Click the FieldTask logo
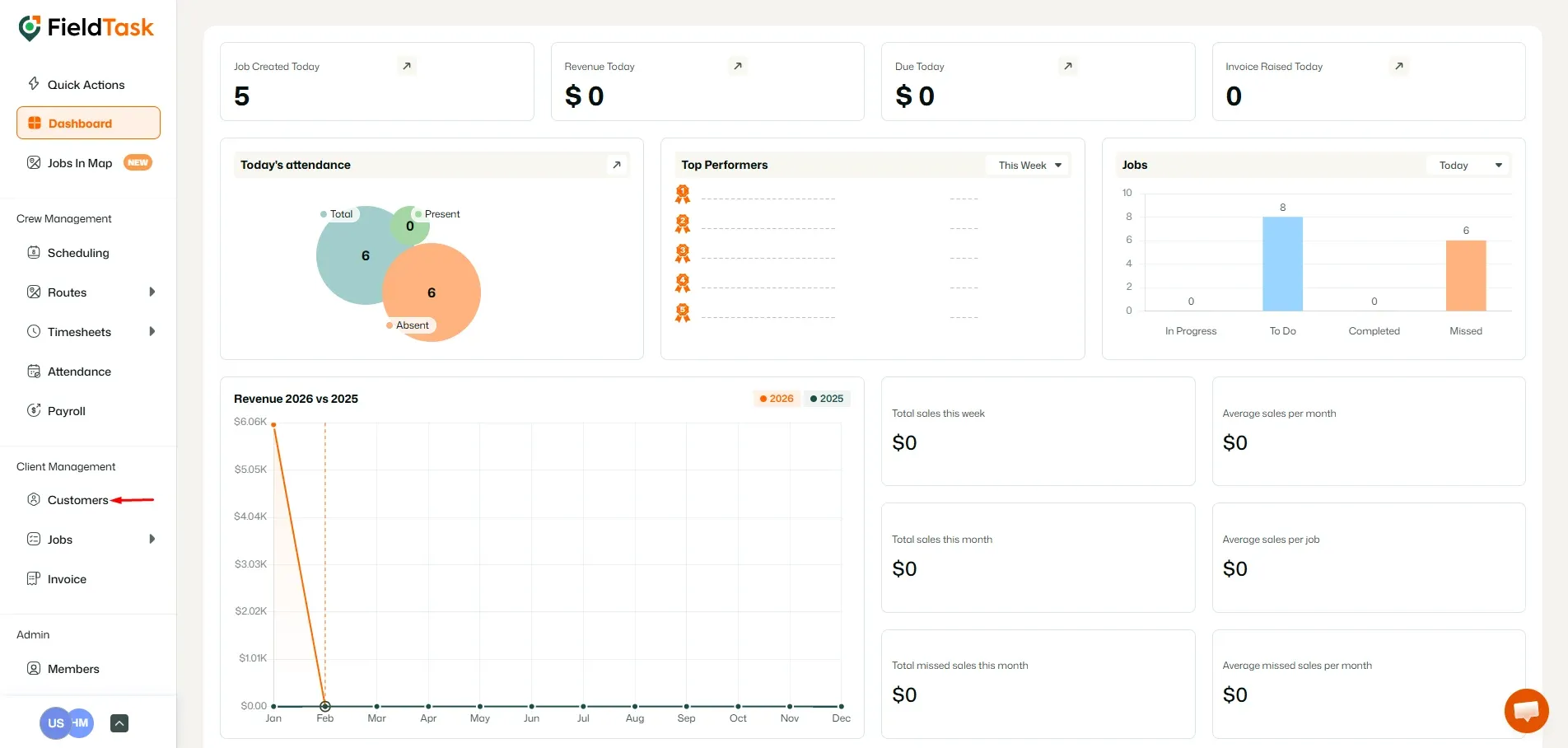This screenshot has width=1568, height=748. pyautogui.click(x=86, y=27)
